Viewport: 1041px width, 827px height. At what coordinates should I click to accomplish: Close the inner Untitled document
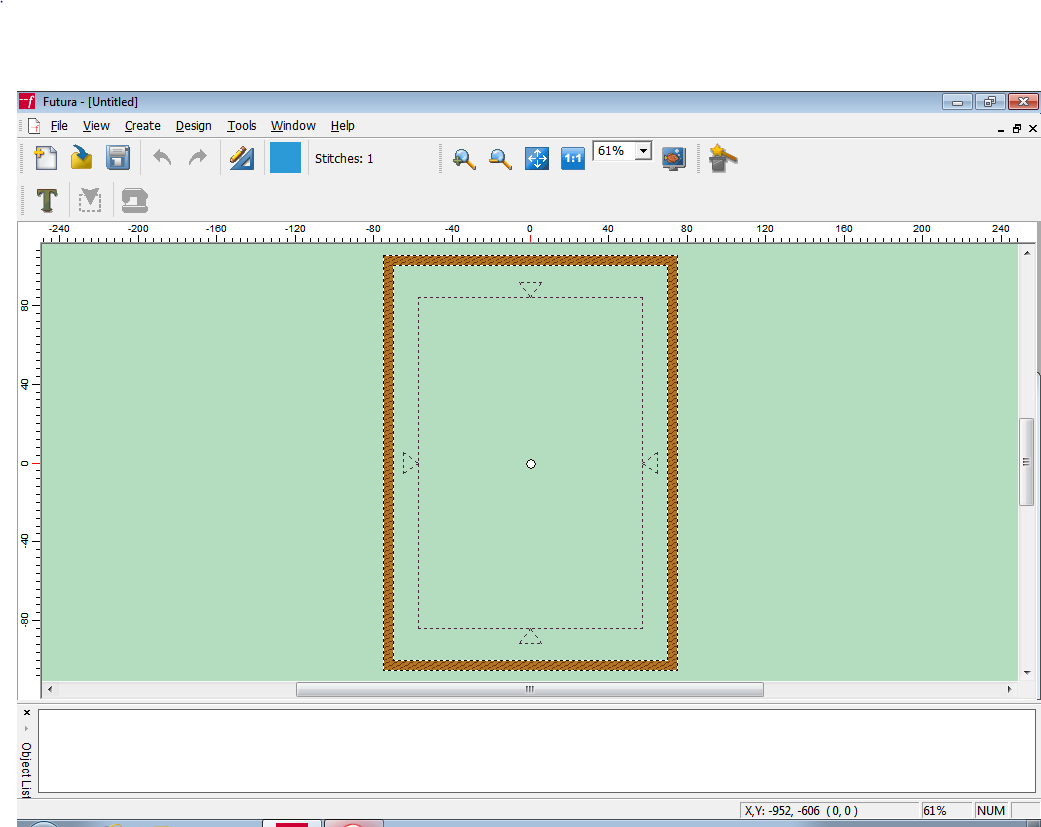click(1032, 129)
